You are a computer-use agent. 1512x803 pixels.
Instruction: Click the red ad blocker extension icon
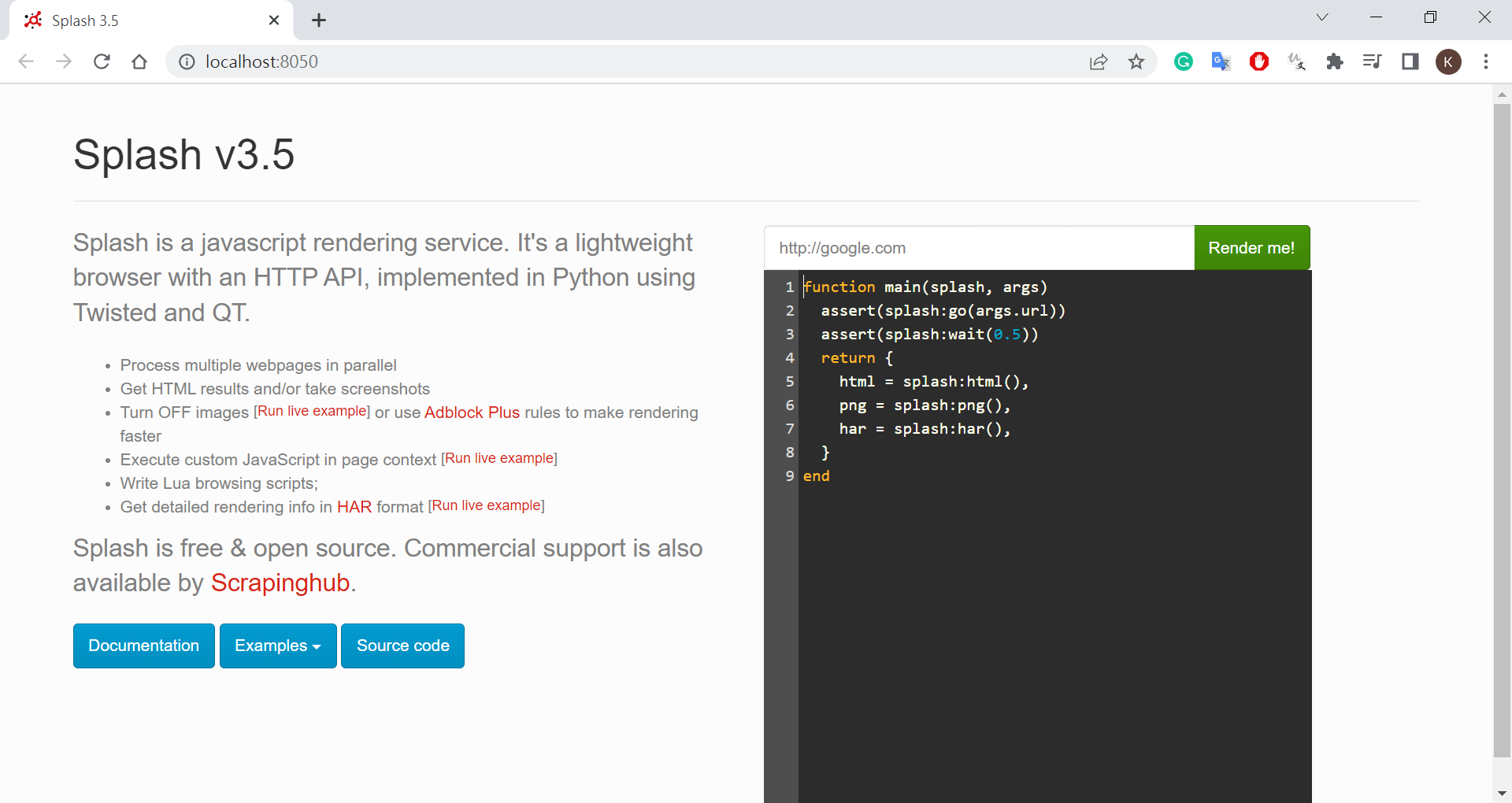1258,61
